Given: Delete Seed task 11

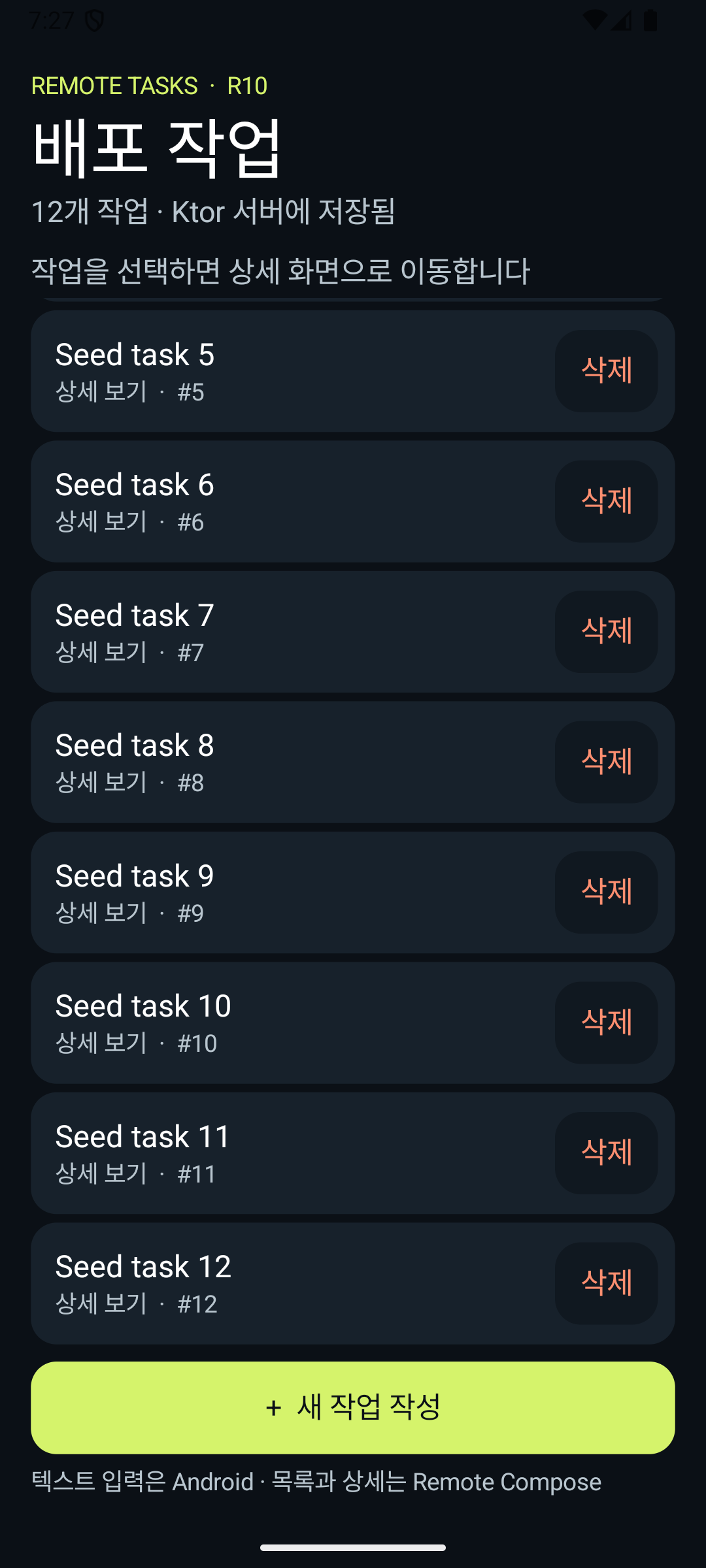Looking at the screenshot, I should click(x=606, y=1153).
